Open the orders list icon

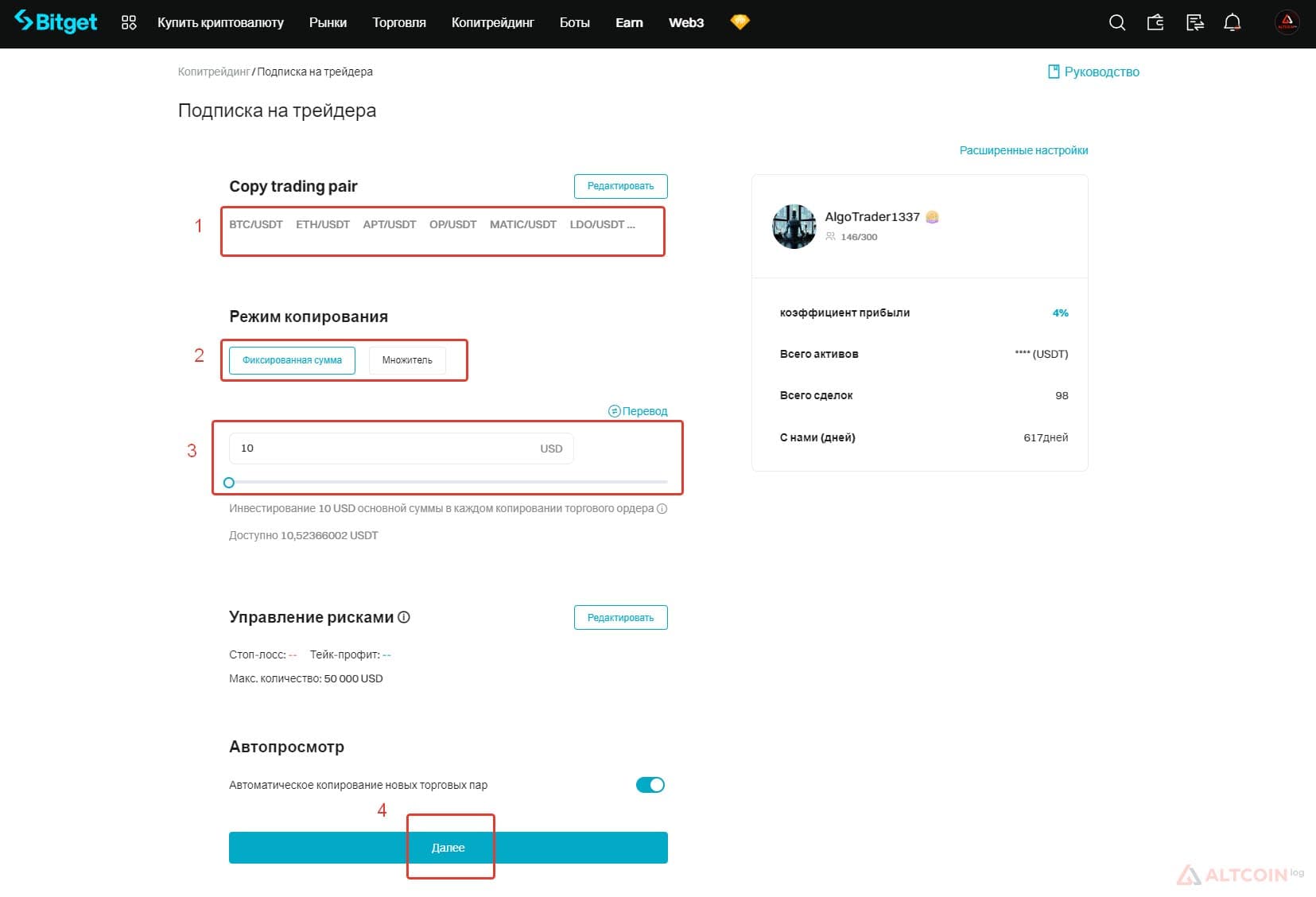1194,23
